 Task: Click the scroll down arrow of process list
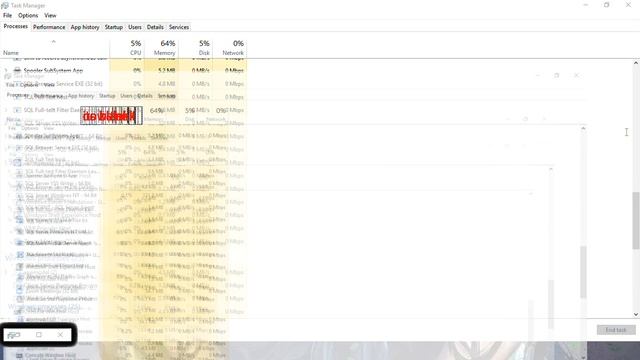636,314
